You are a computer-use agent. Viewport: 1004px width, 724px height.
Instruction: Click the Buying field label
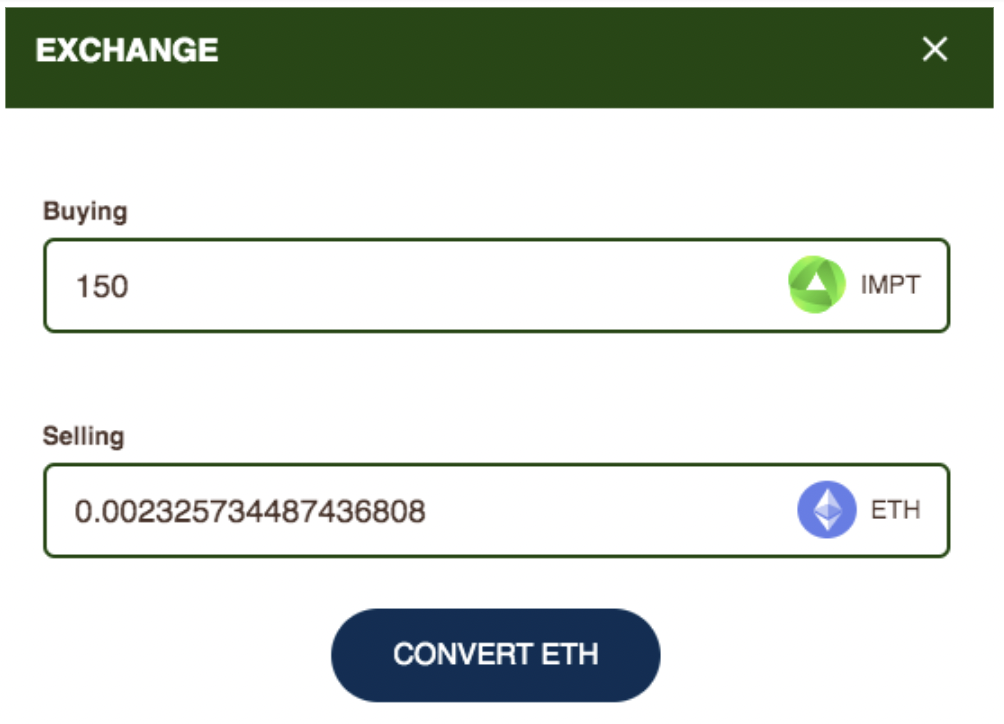85,212
